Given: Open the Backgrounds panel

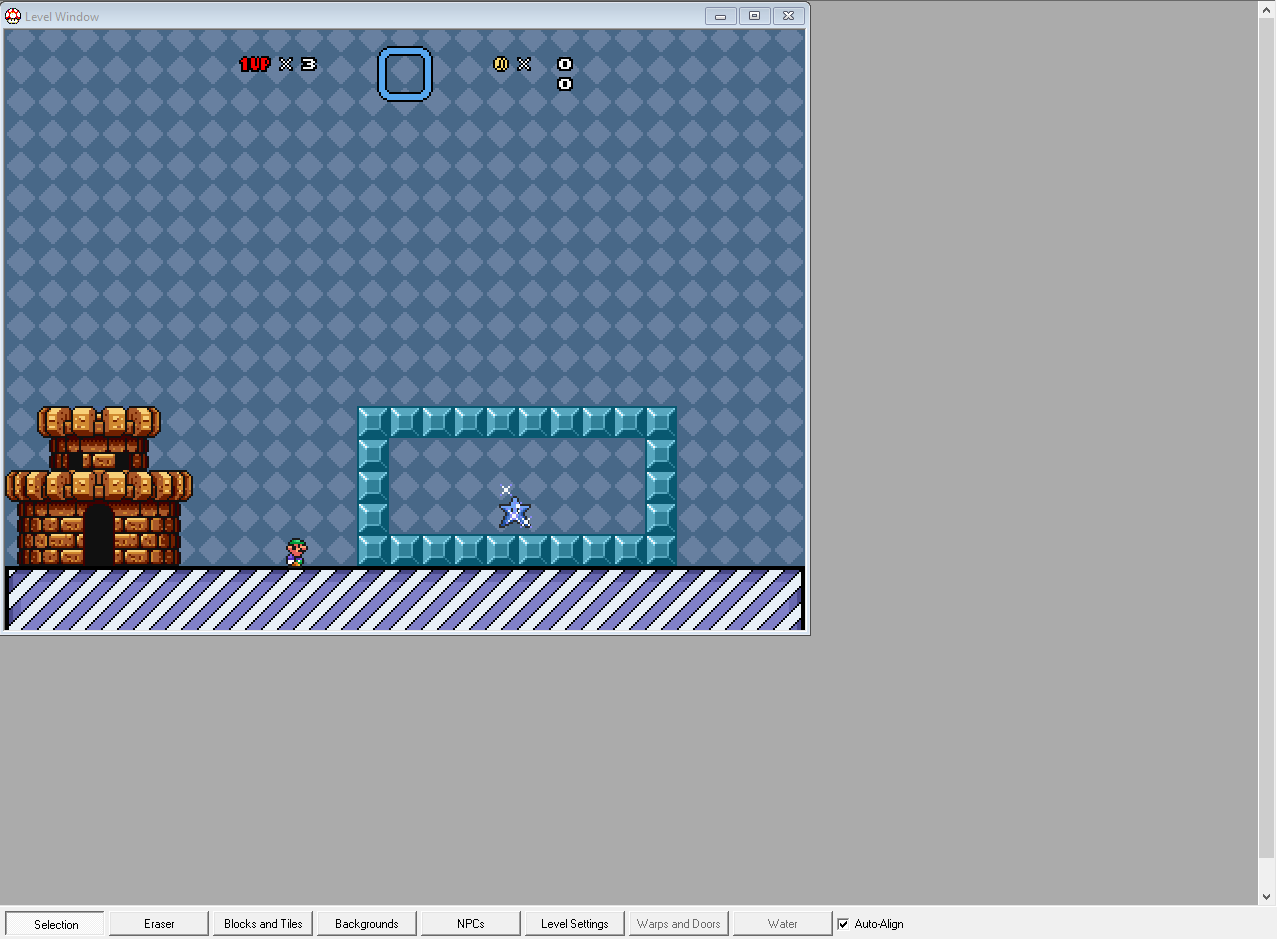Looking at the screenshot, I should coord(367,924).
